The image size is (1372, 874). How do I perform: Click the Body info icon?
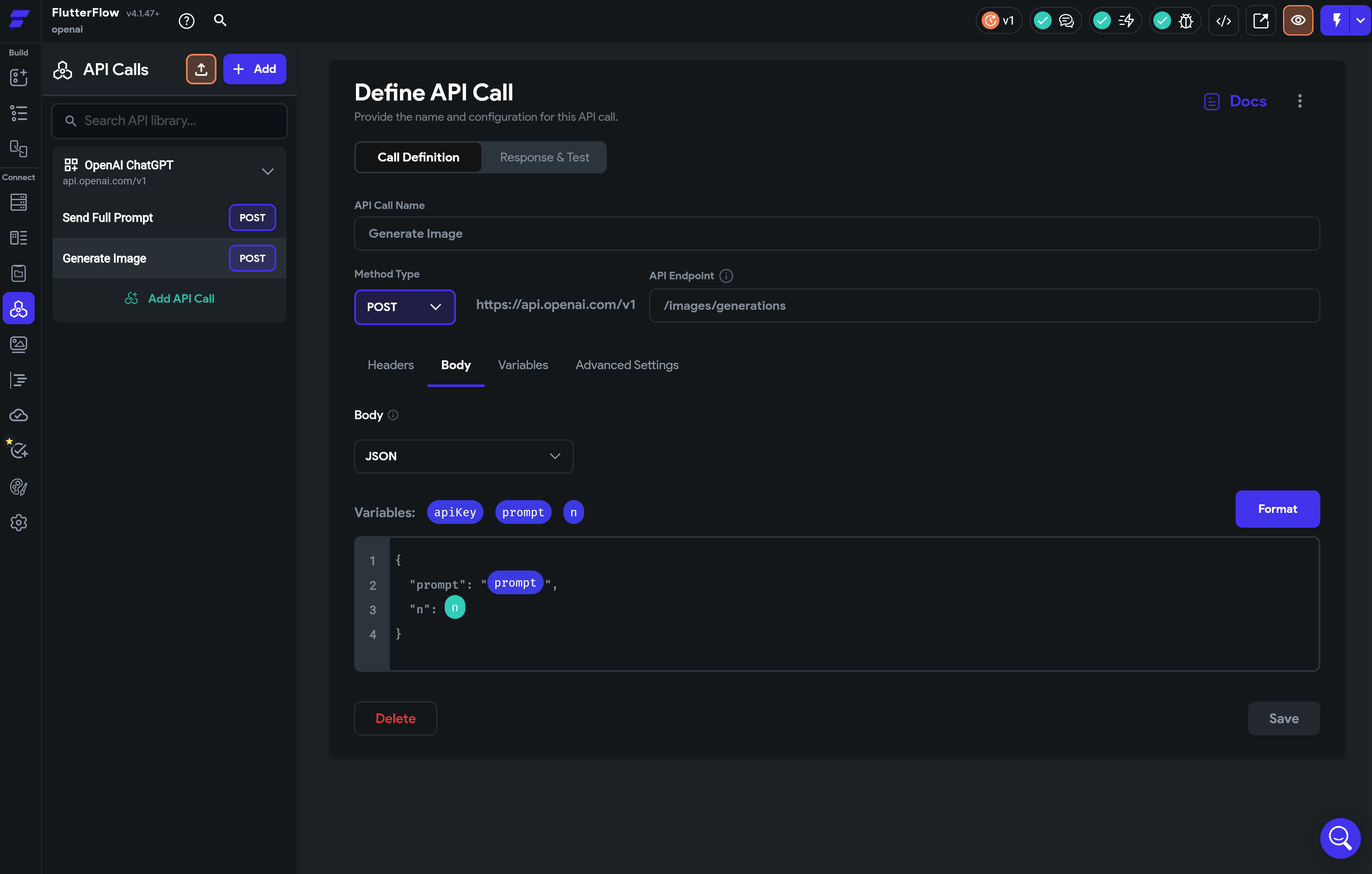392,415
